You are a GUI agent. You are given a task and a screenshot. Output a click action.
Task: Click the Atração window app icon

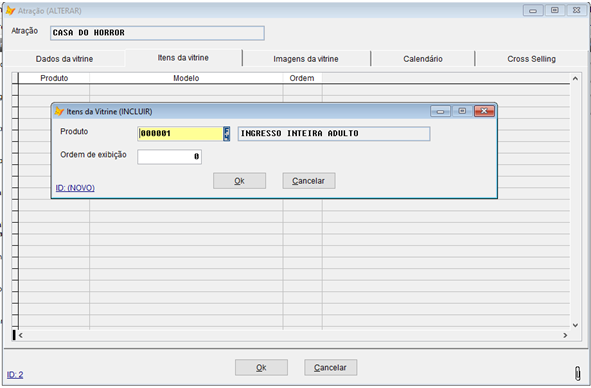point(11,11)
